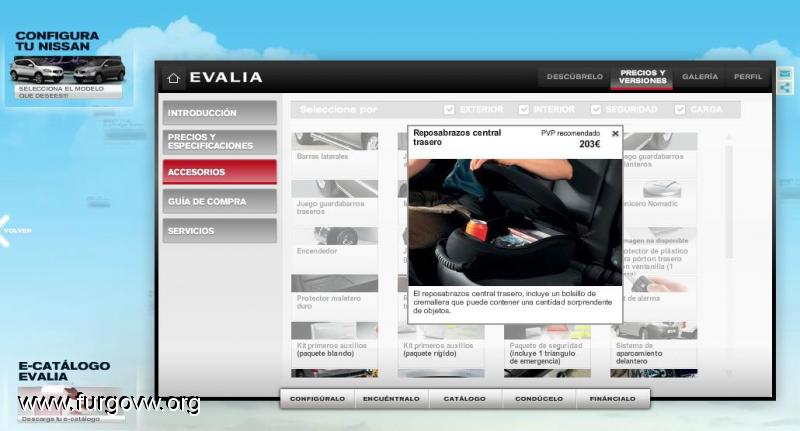Click the CONDÚCELO button
Viewport: 800px width, 431px height.
pos(539,399)
